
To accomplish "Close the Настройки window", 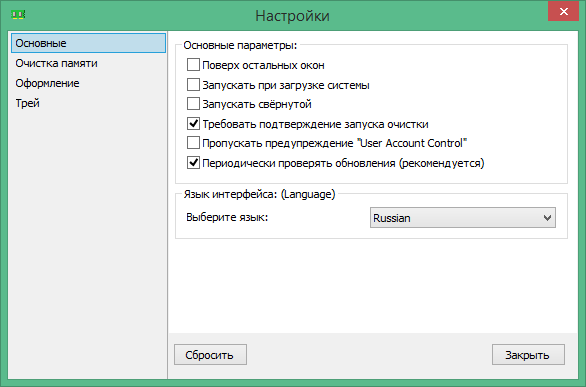I will pos(564,11).
